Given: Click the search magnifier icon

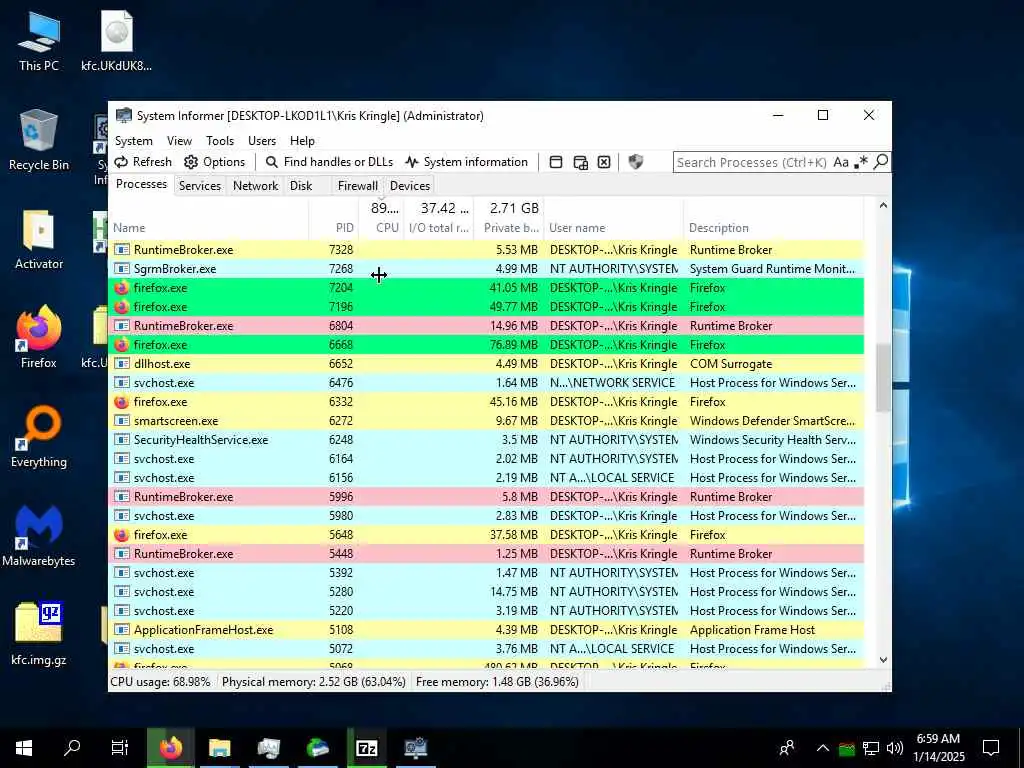Looking at the screenshot, I should coord(880,161).
